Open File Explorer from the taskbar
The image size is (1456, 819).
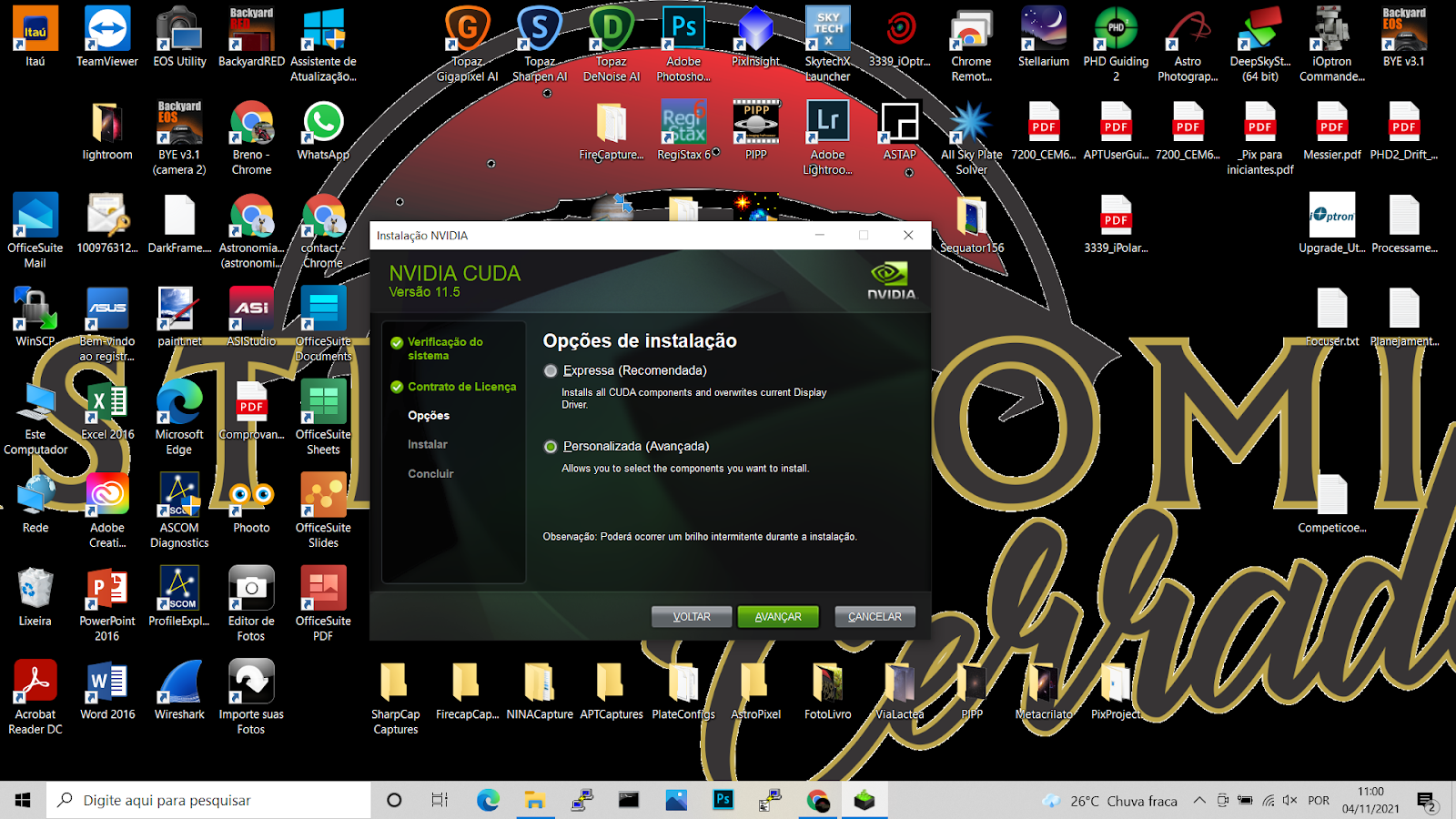[535, 800]
